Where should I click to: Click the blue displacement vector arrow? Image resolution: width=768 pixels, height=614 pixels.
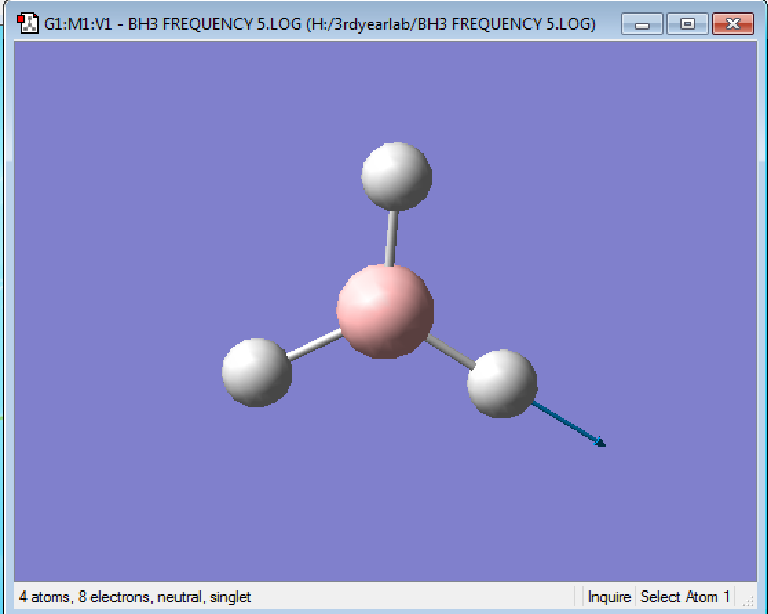click(x=569, y=424)
